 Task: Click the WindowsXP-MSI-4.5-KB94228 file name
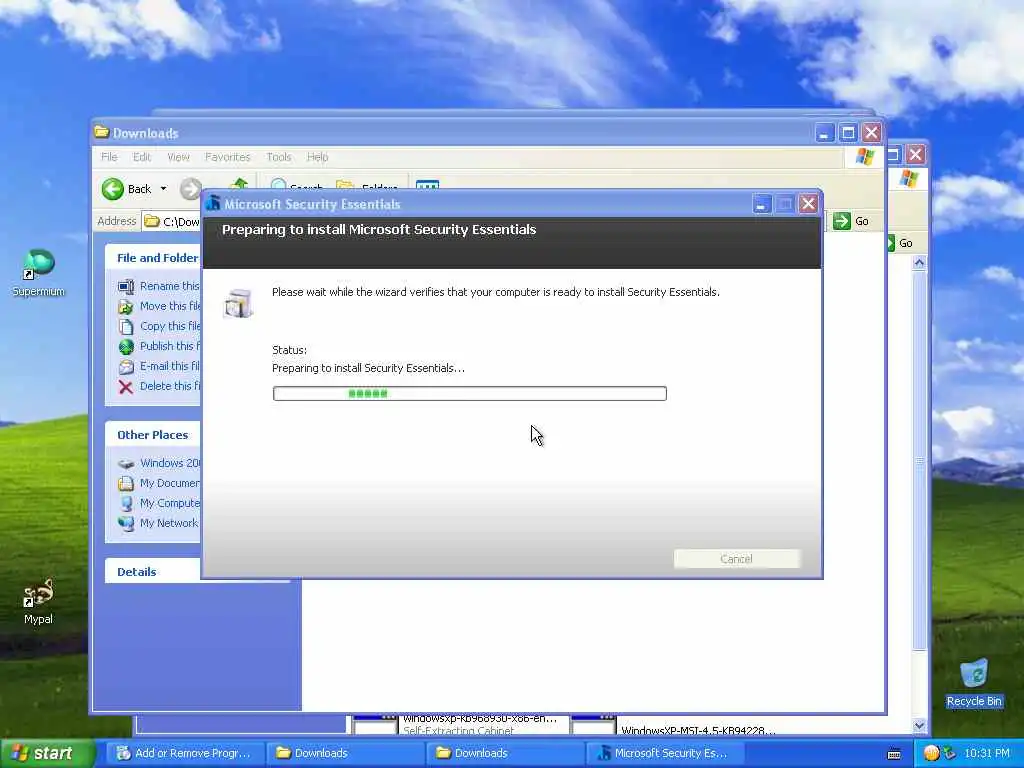tap(698, 730)
